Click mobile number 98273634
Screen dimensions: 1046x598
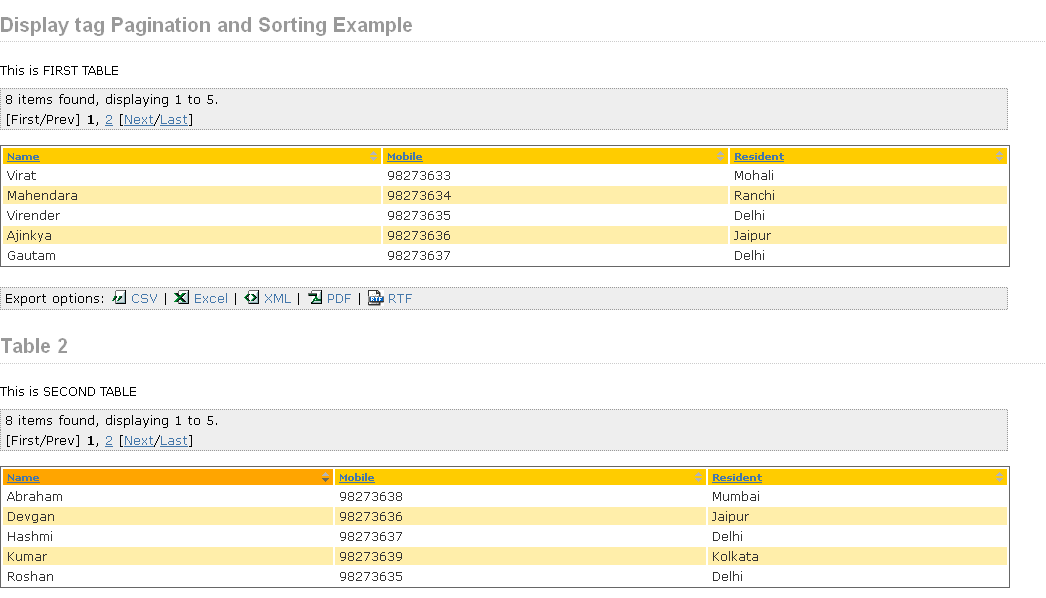419,196
